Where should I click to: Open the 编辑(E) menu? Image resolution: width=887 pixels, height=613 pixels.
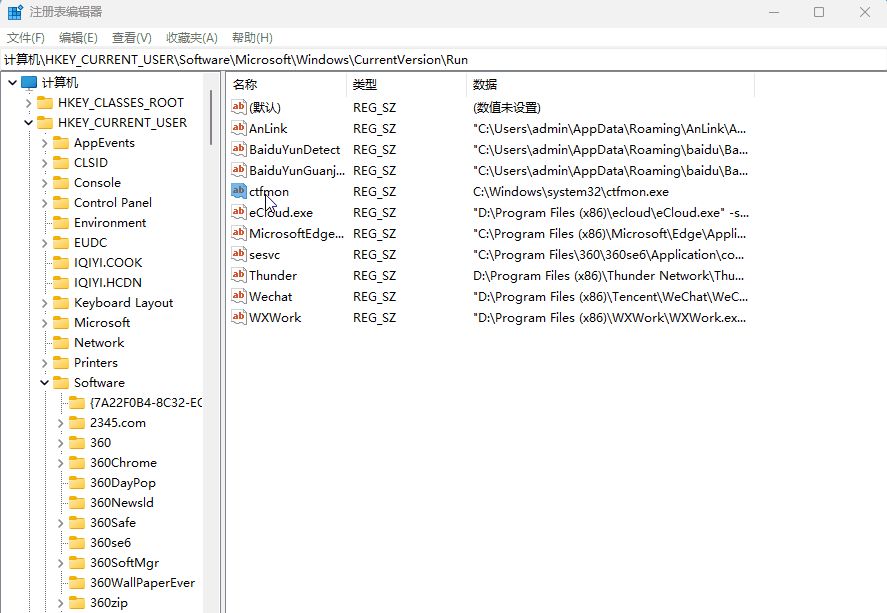78,38
